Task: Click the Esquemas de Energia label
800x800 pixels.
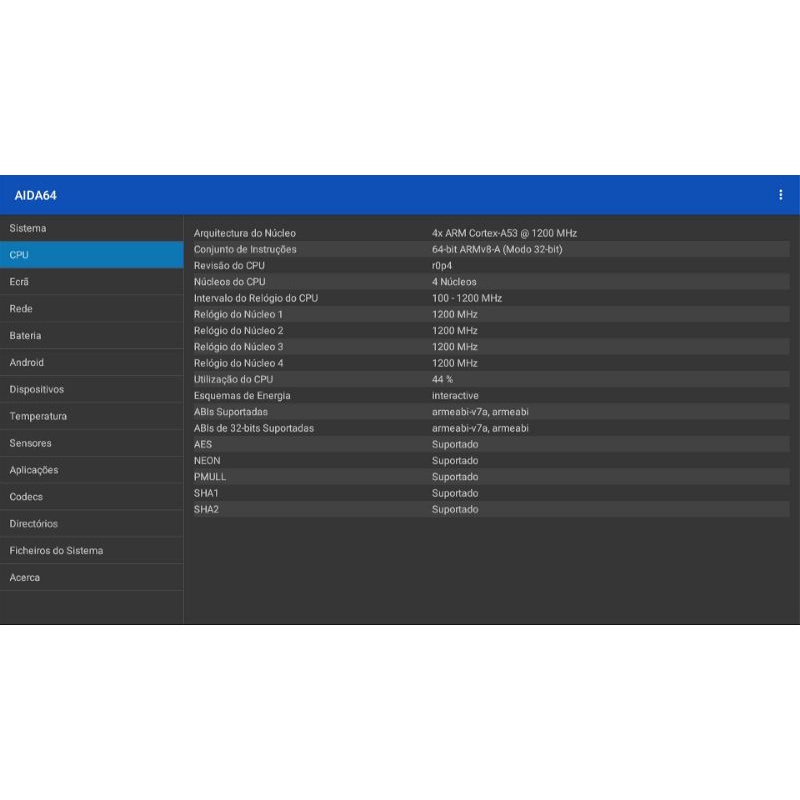Action: (242, 395)
